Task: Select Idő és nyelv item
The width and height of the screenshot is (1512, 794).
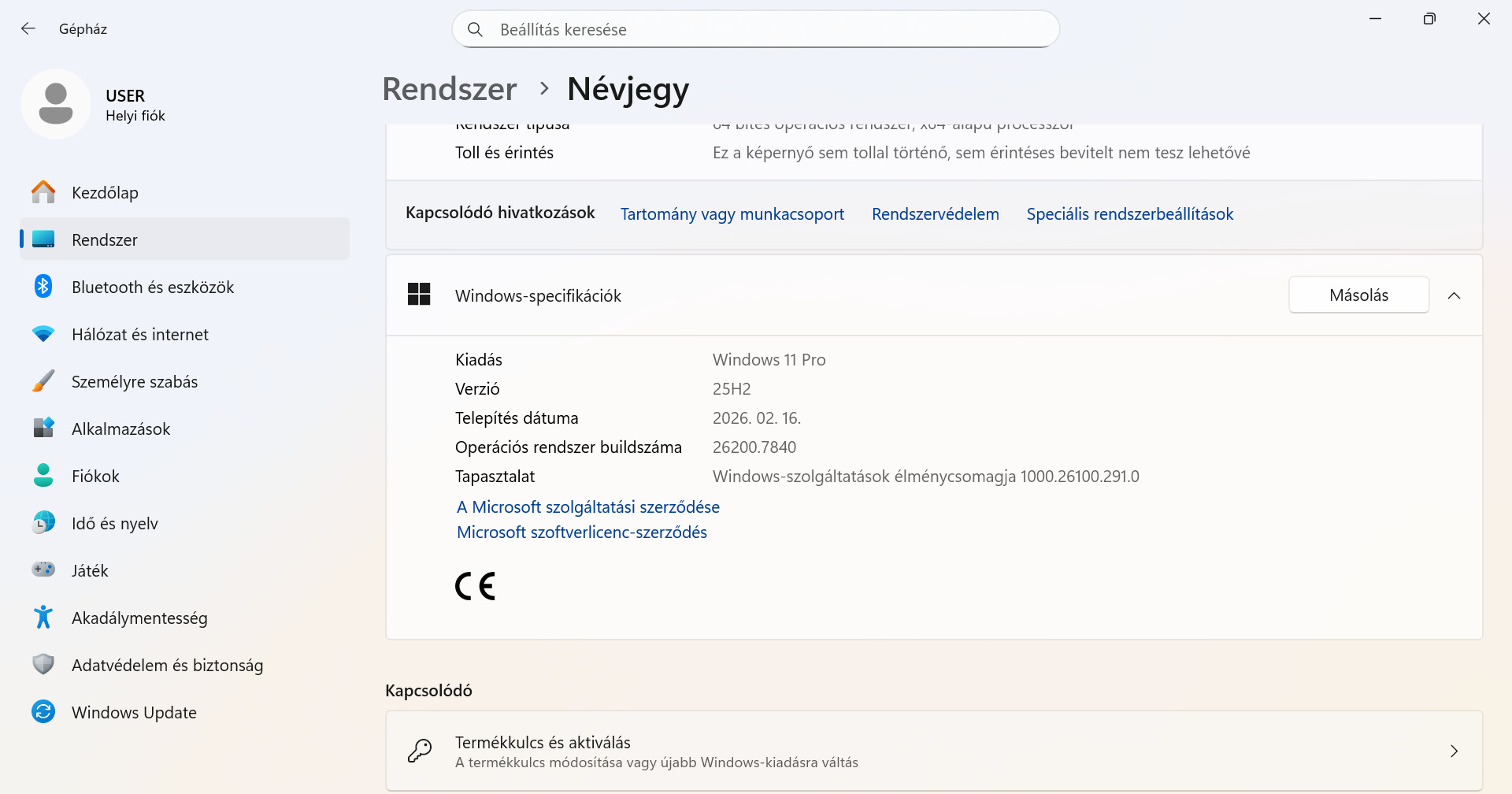Action: click(184, 523)
